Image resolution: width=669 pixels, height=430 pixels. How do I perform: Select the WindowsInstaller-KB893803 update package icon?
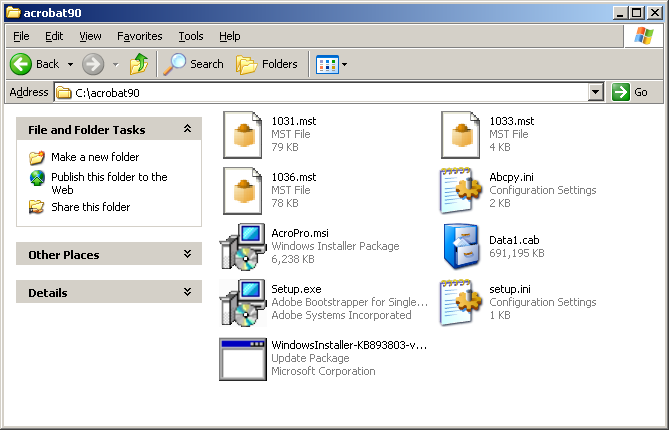click(242, 359)
